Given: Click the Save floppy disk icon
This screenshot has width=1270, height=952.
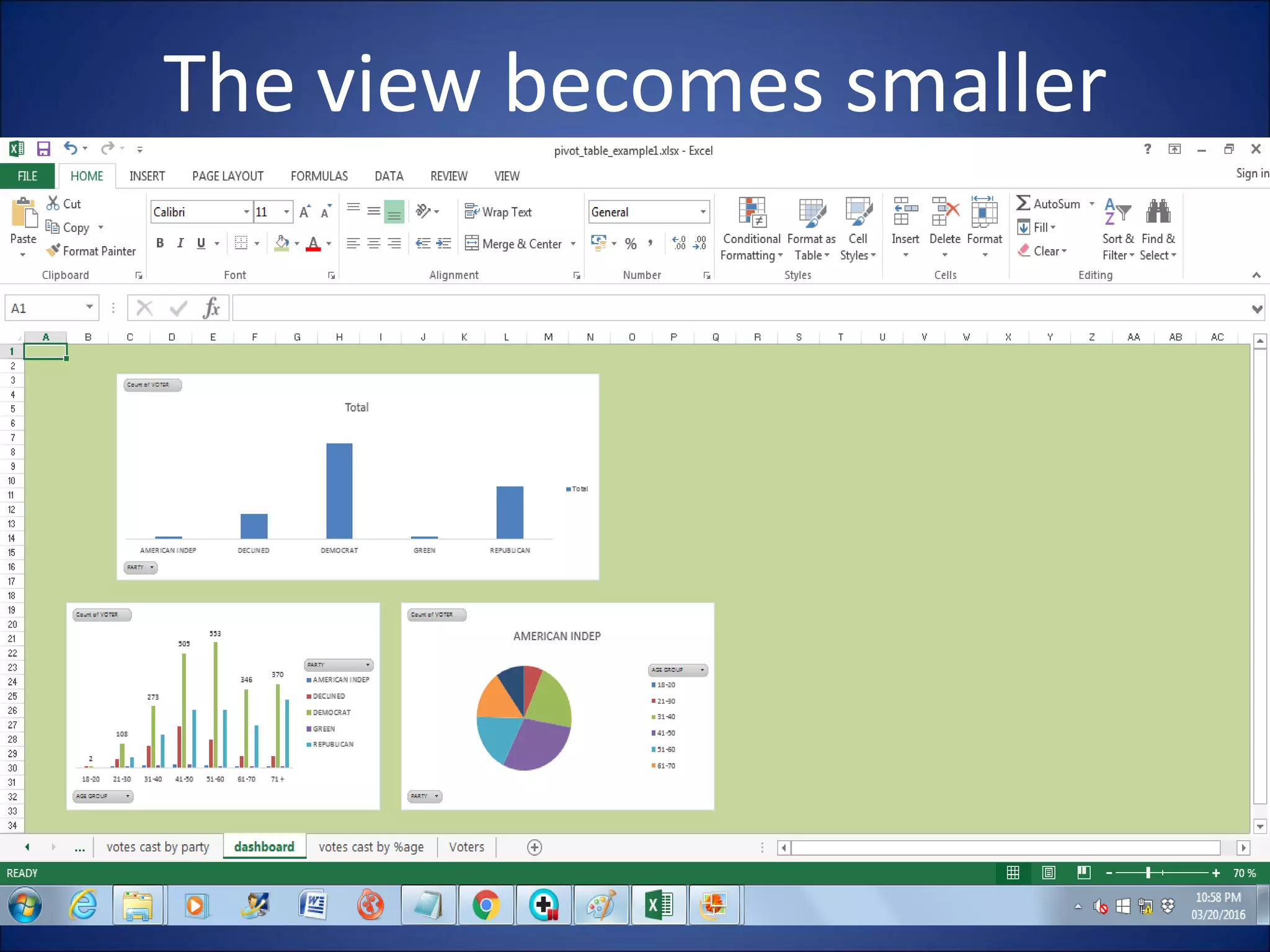Looking at the screenshot, I should (x=43, y=149).
